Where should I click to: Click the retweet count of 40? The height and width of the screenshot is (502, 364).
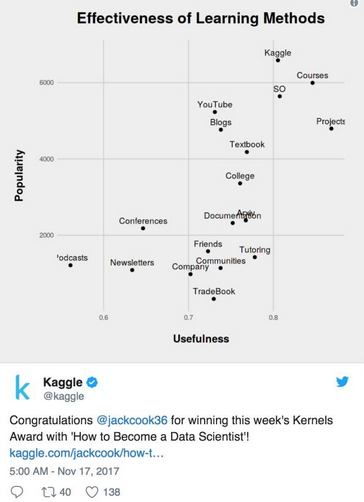(x=65, y=492)
